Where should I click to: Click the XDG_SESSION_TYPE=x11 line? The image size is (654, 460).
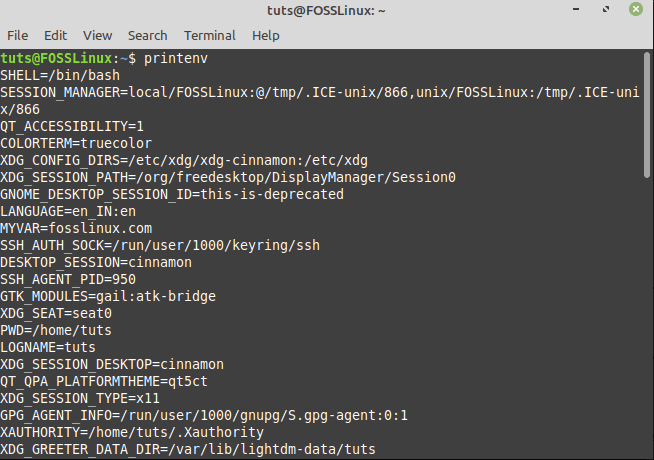point(80,398)
